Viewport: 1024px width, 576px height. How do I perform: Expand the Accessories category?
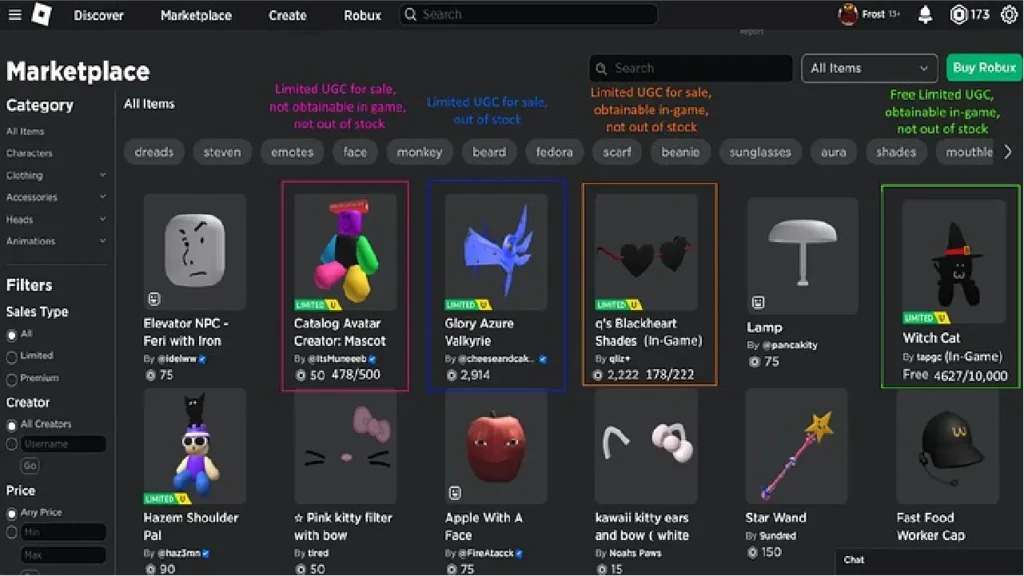coord(103,197)
